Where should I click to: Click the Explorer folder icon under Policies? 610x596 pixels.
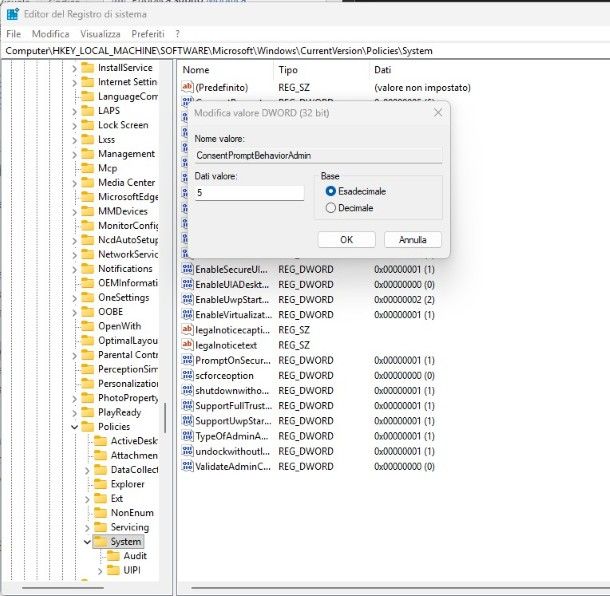coord(101,484)
